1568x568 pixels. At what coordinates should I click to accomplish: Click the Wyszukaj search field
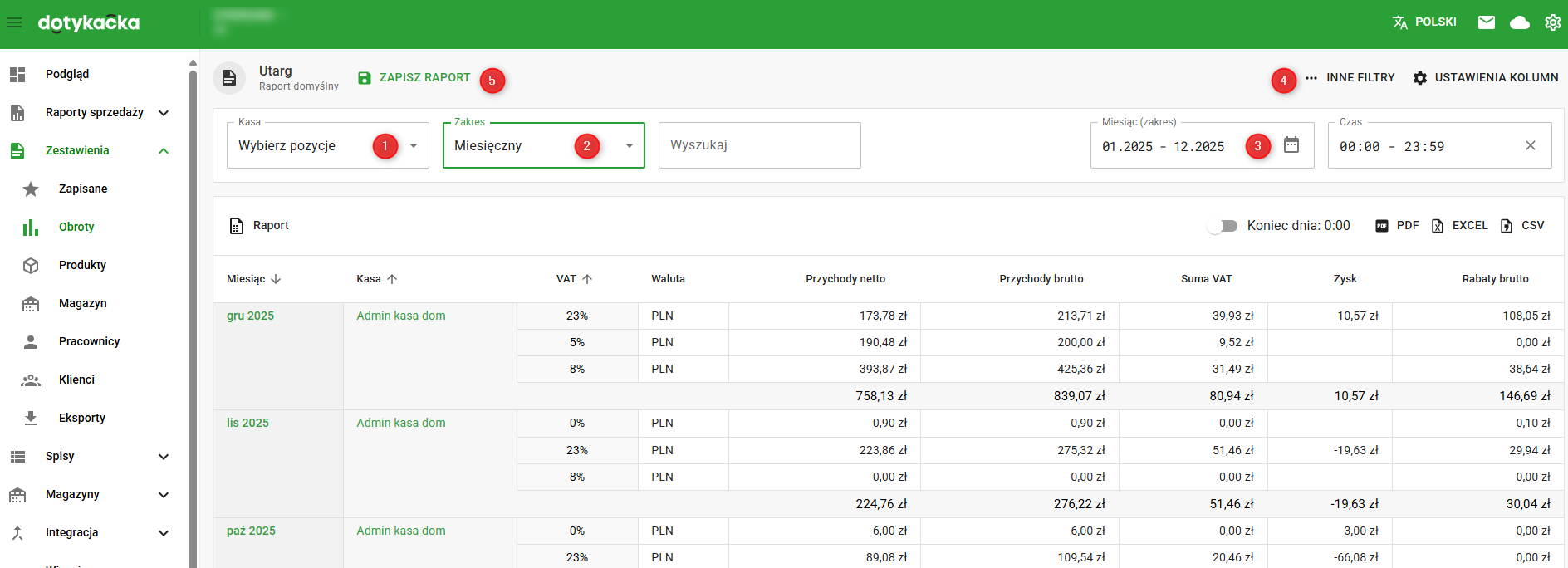point(759,145)
